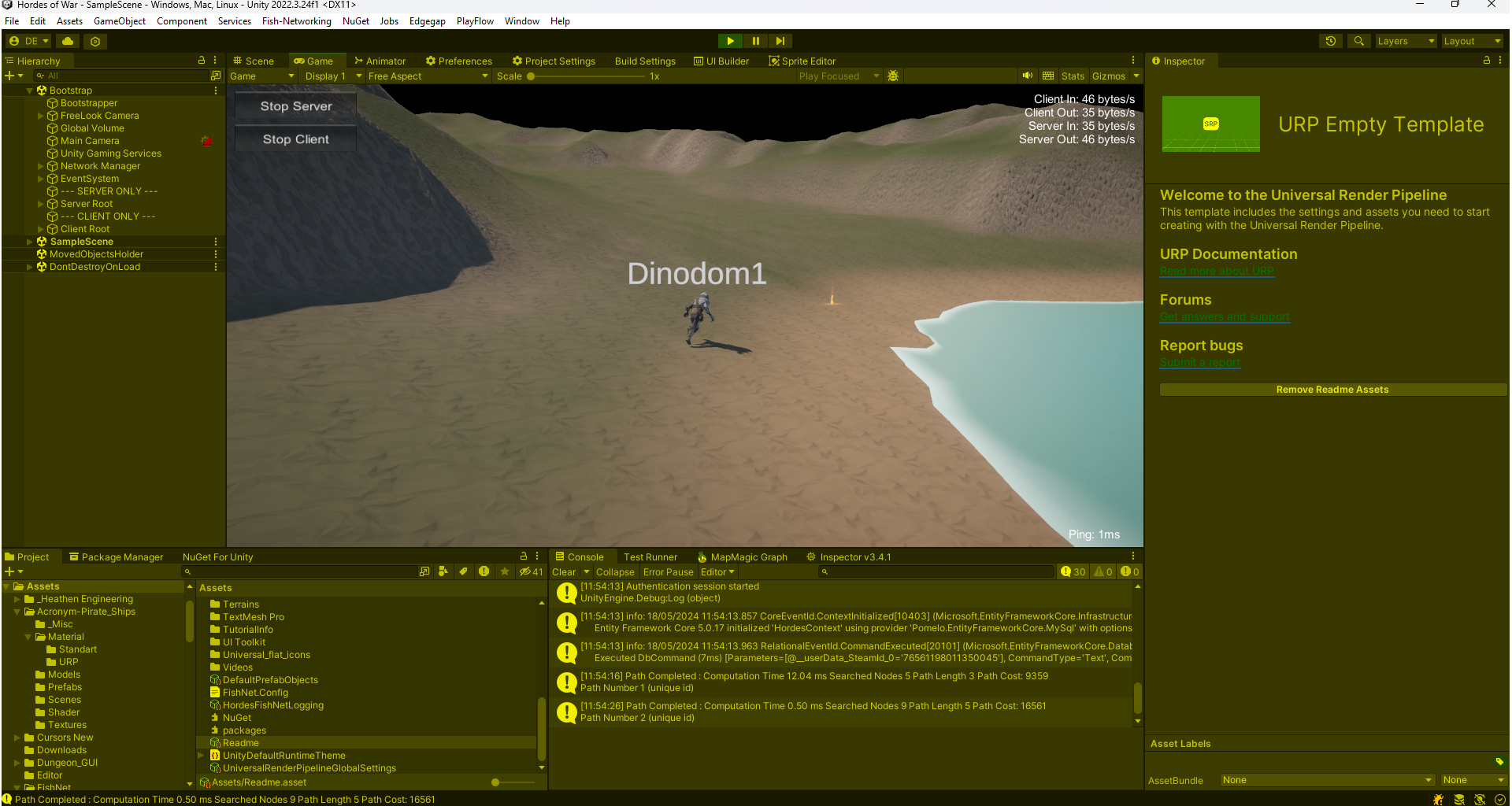This screenshot has height=806, width=1512.
Task: Lock the Inspector panel
Action: point(1485,61)
